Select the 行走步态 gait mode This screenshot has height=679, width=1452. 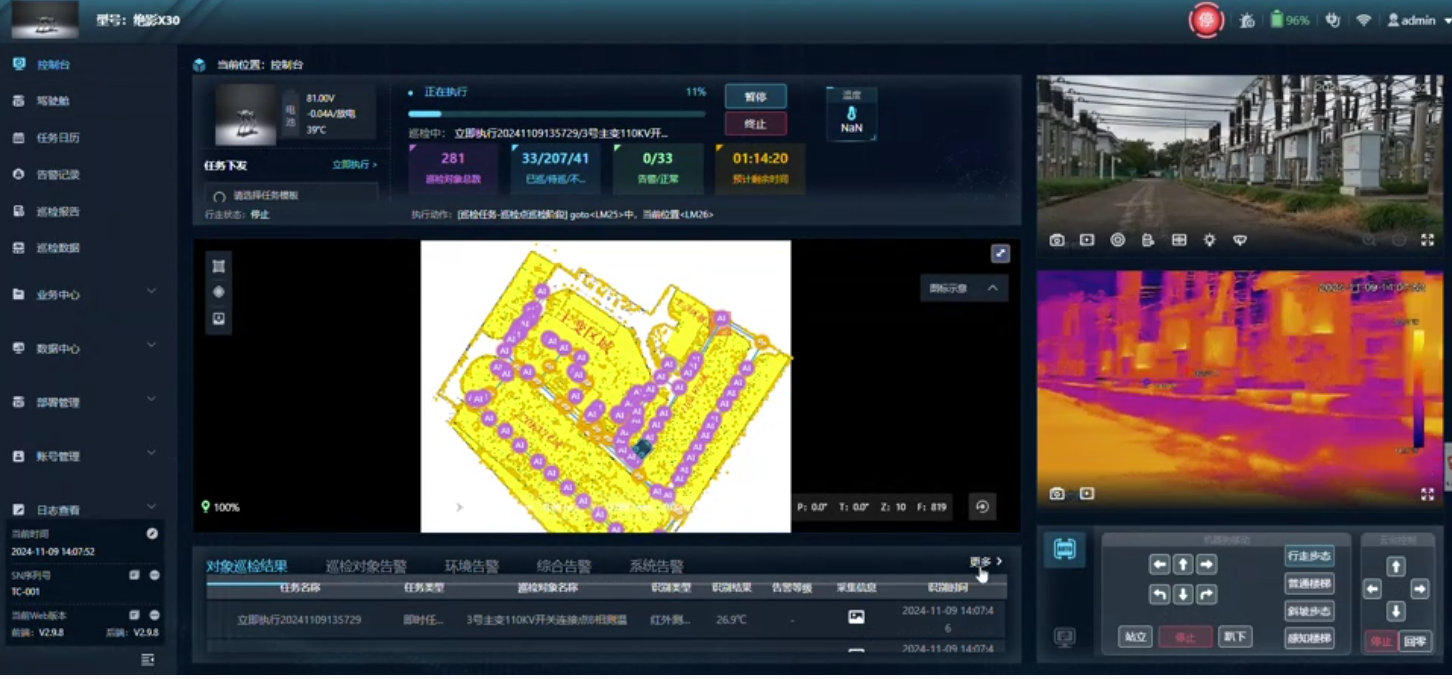pyautogui.click(x=1309, y=556)
